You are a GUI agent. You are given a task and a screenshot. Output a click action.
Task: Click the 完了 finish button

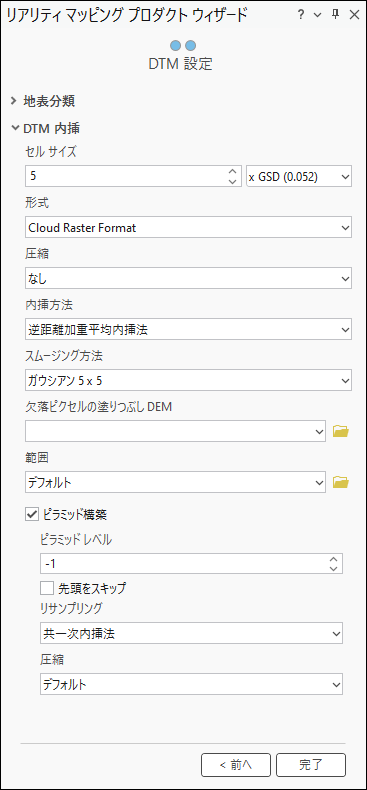pyautogui.click(x=311, y=765)
